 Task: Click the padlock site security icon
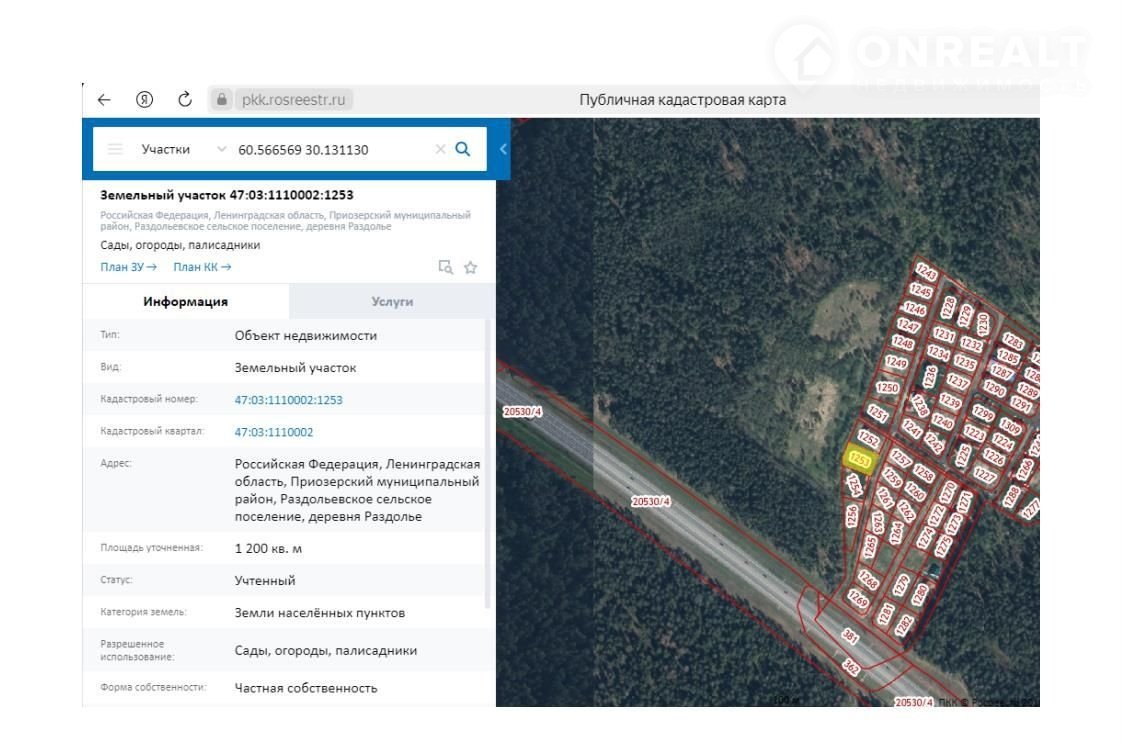(x=222, y=100)
